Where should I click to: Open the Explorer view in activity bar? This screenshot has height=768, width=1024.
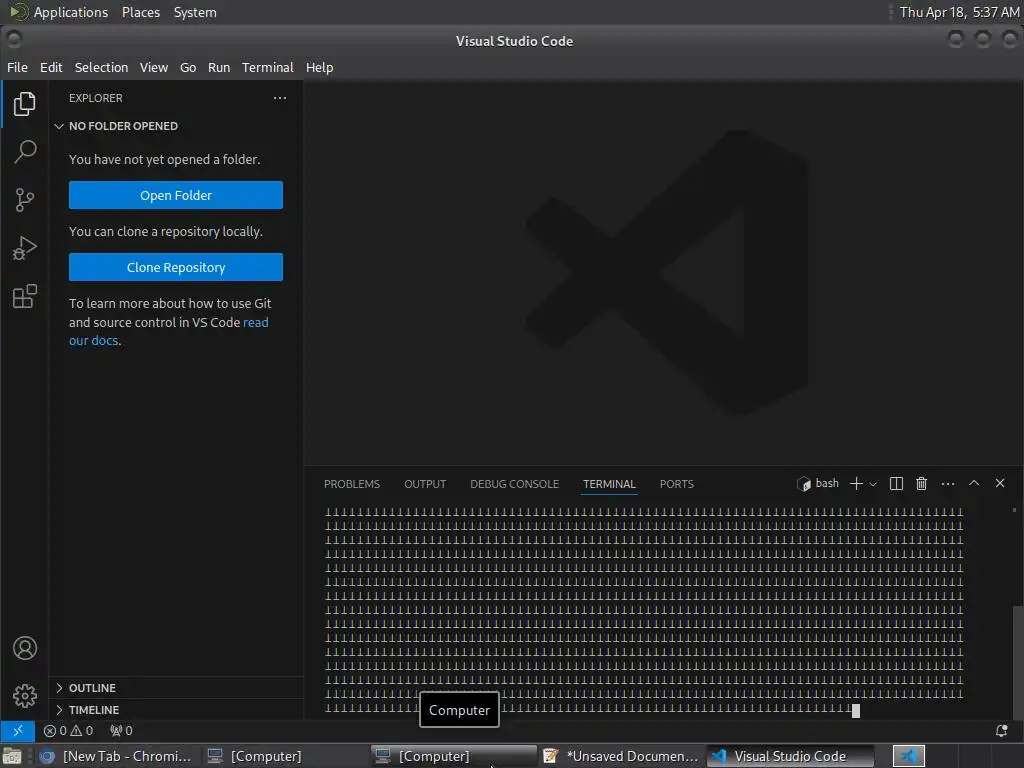click(24, 104)
